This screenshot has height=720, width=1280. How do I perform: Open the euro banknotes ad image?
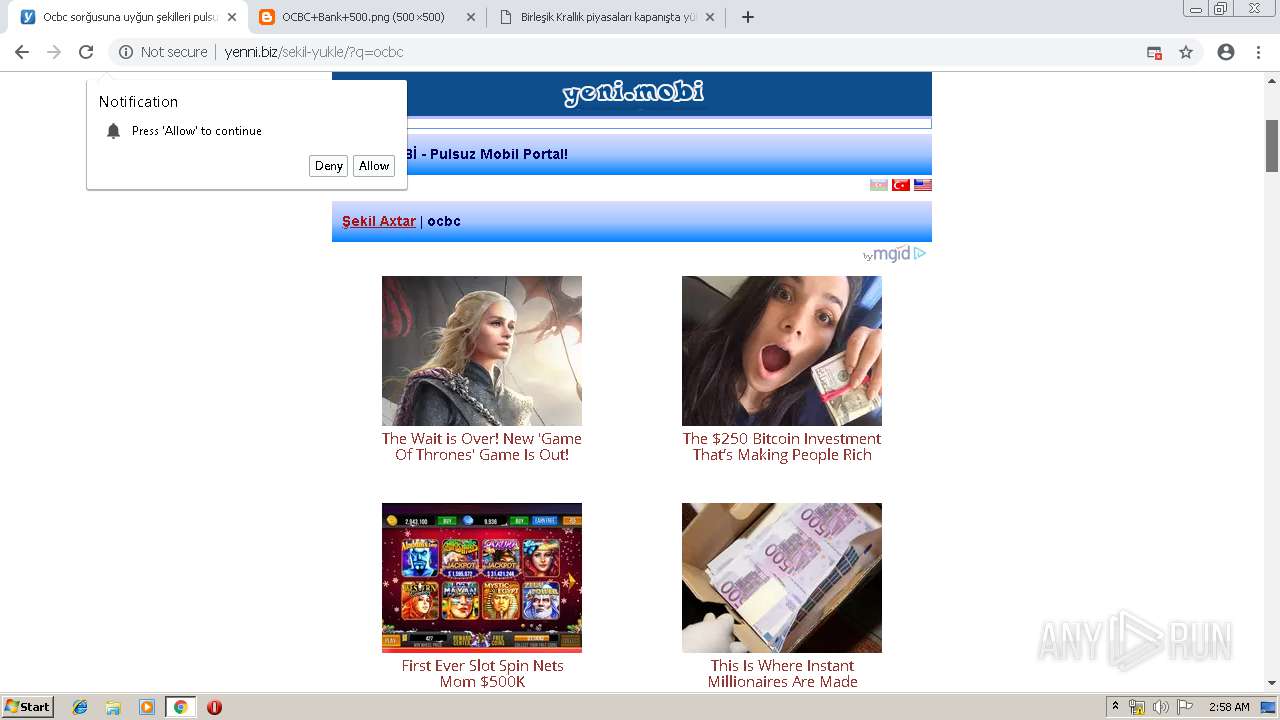(782, 578)
